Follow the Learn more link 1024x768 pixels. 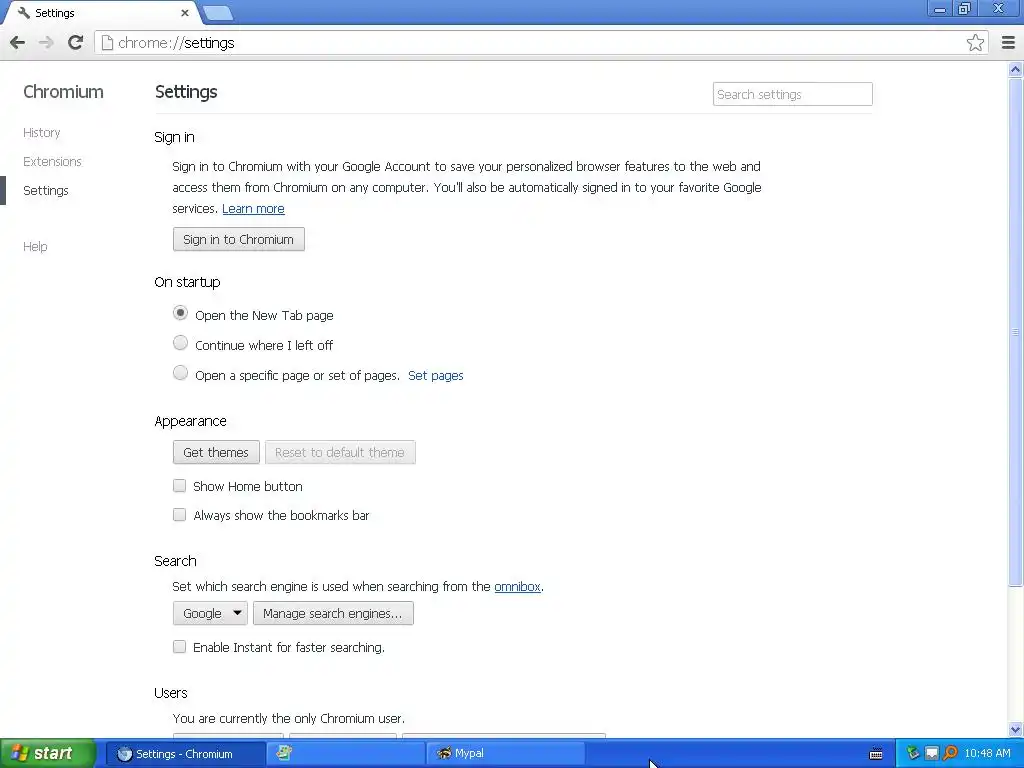point(253,209)
